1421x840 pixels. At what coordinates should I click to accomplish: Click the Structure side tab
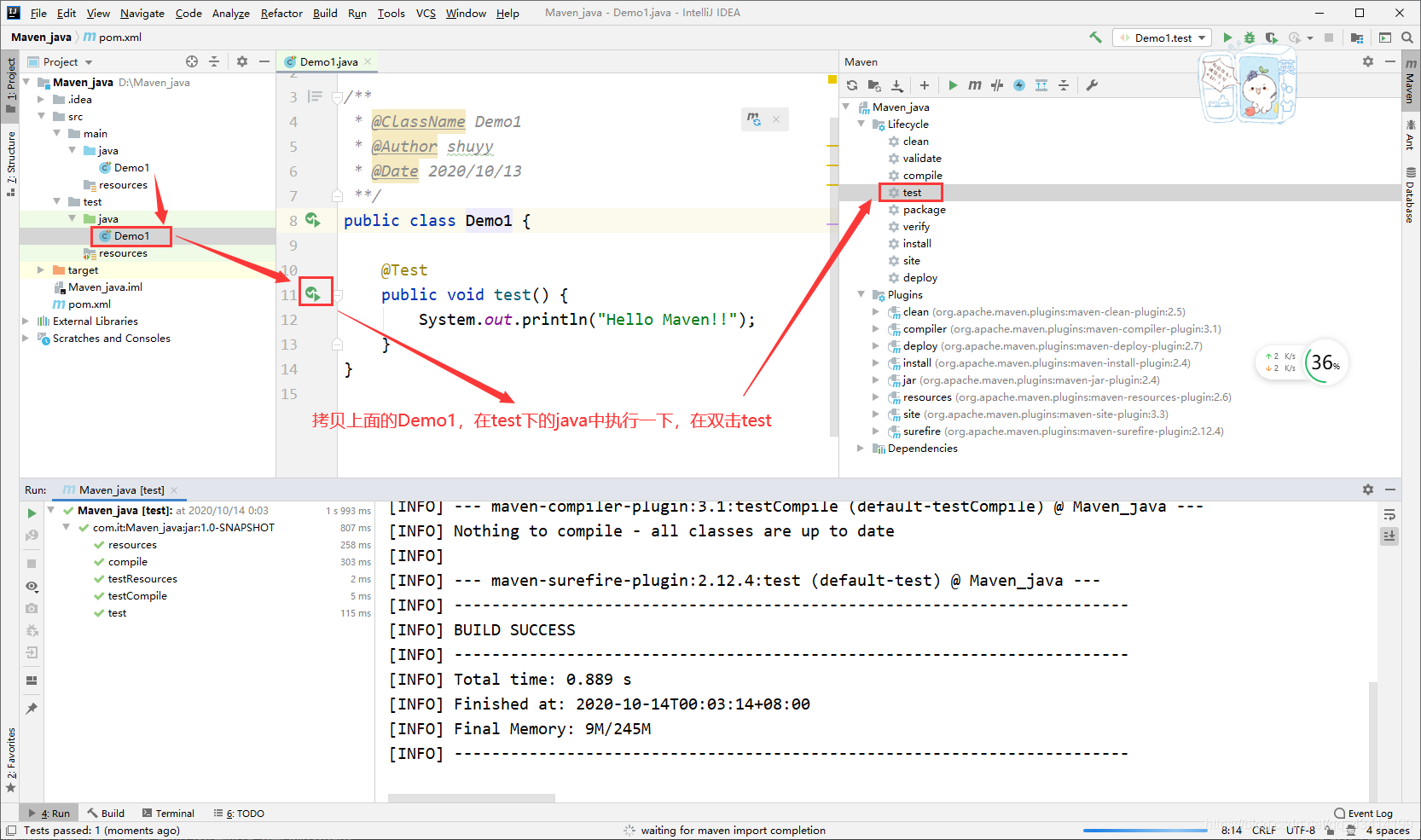(x=11, y=165)
